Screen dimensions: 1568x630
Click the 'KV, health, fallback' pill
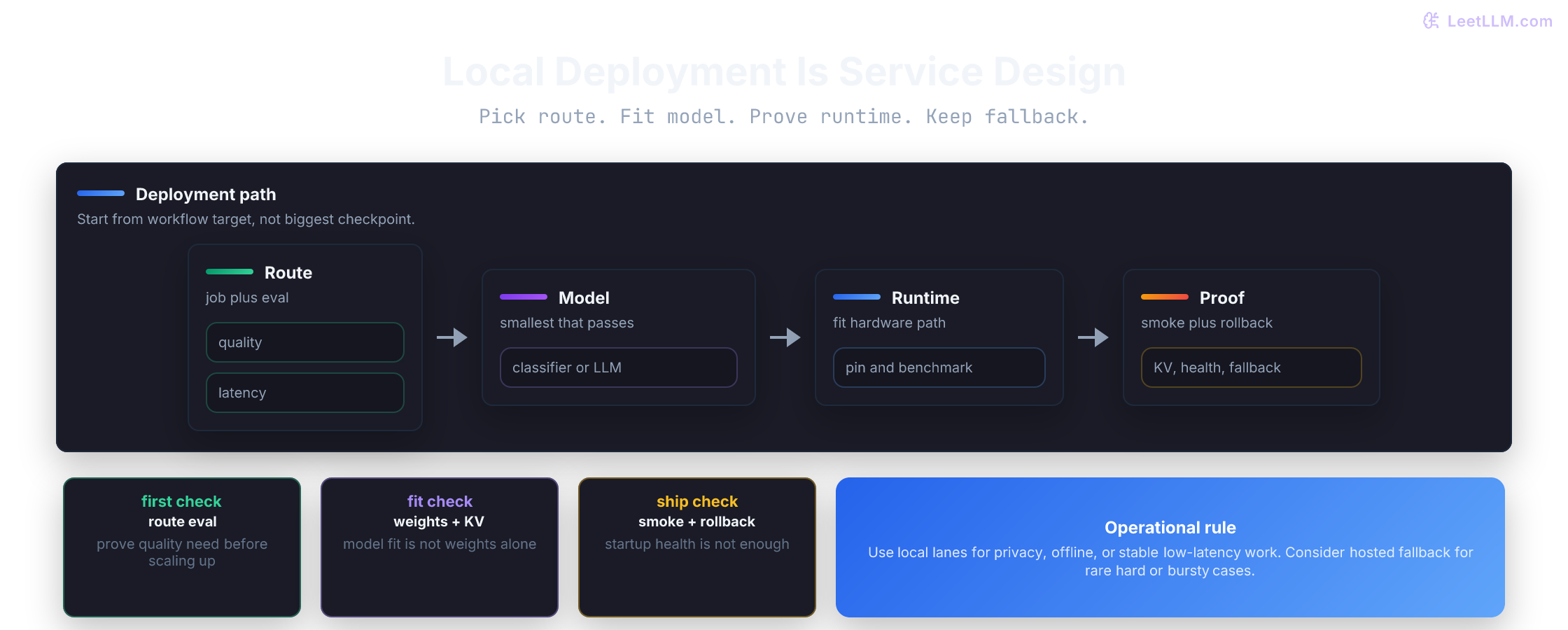point(1252,367)
